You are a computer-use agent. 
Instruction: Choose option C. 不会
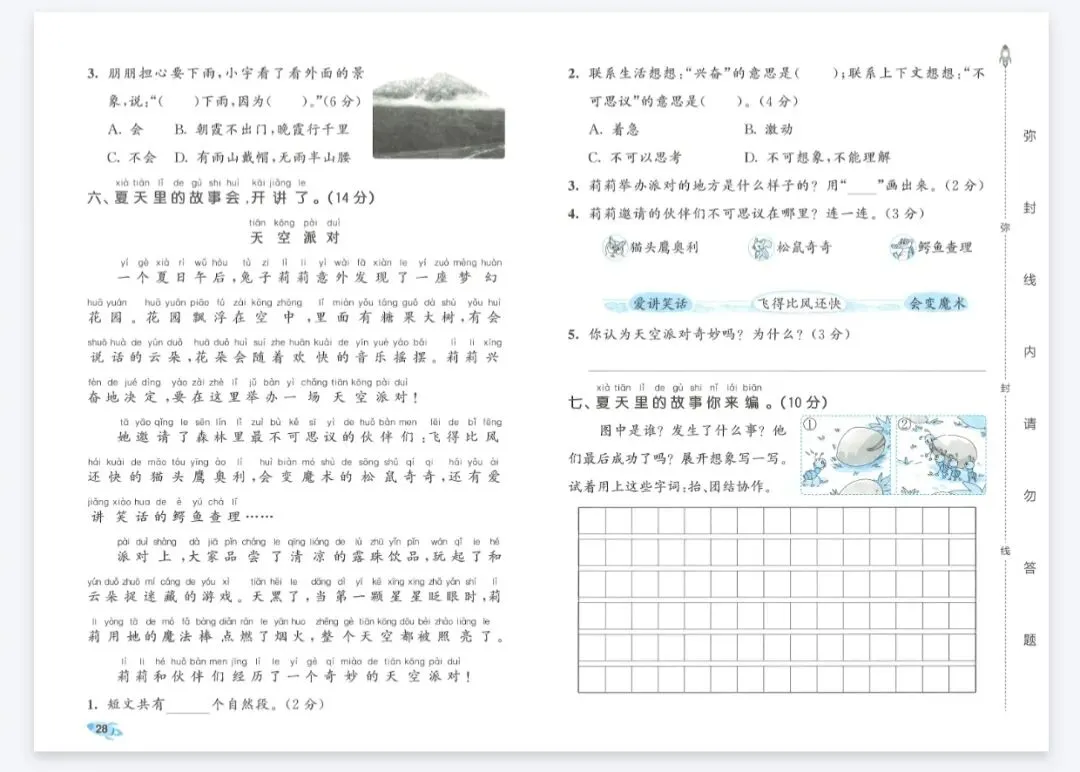click(132, 158)
